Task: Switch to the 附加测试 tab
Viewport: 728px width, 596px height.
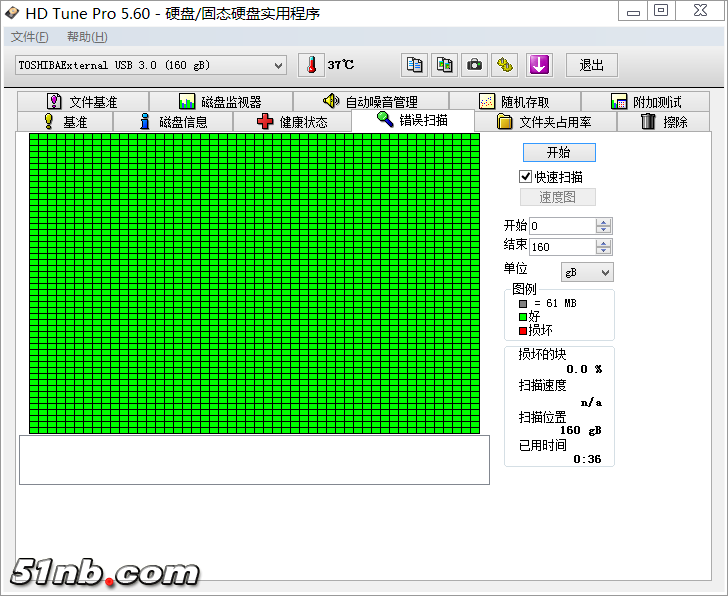Action: point(645,102)
